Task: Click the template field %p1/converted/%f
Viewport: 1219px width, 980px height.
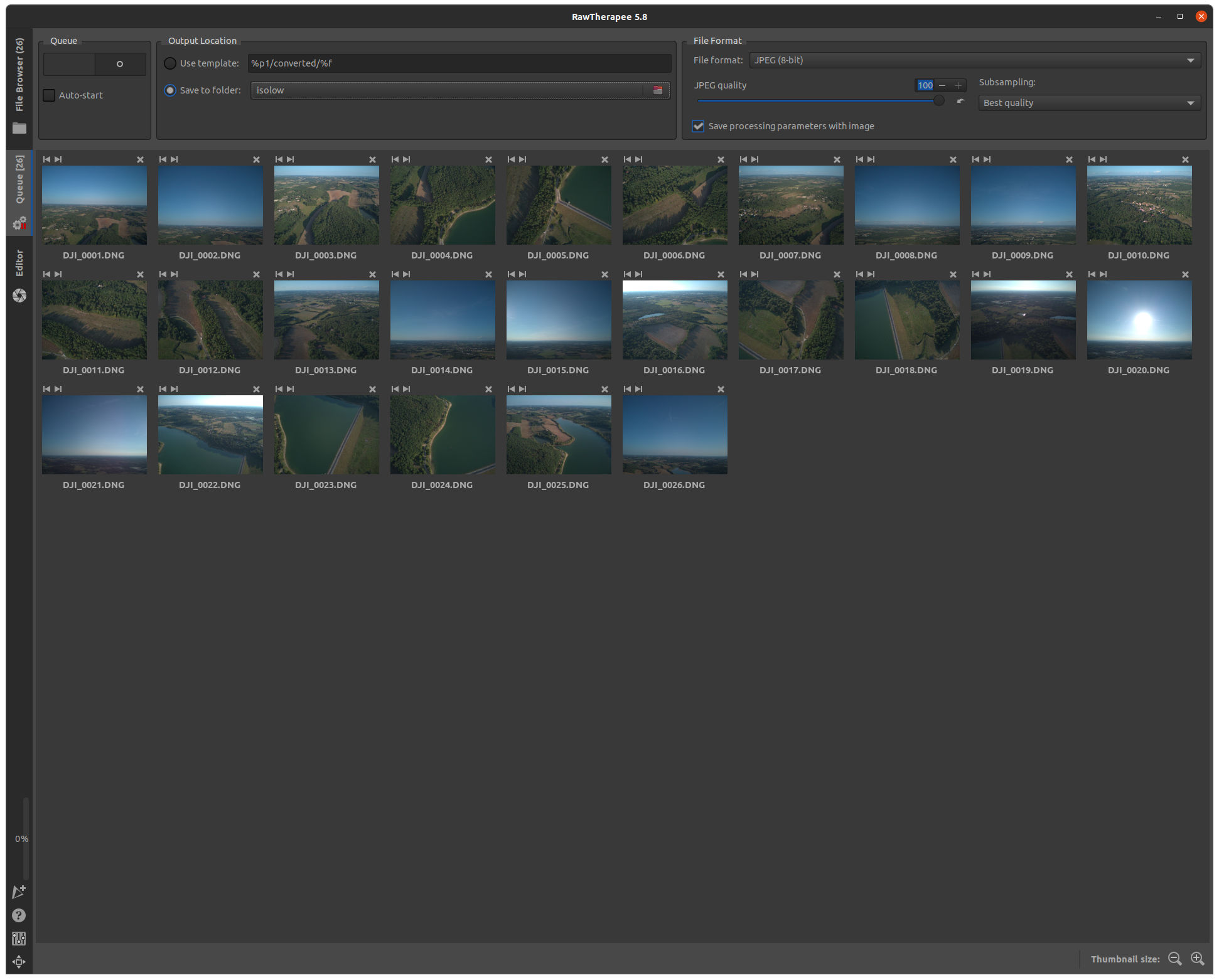Action: [459, 63]
